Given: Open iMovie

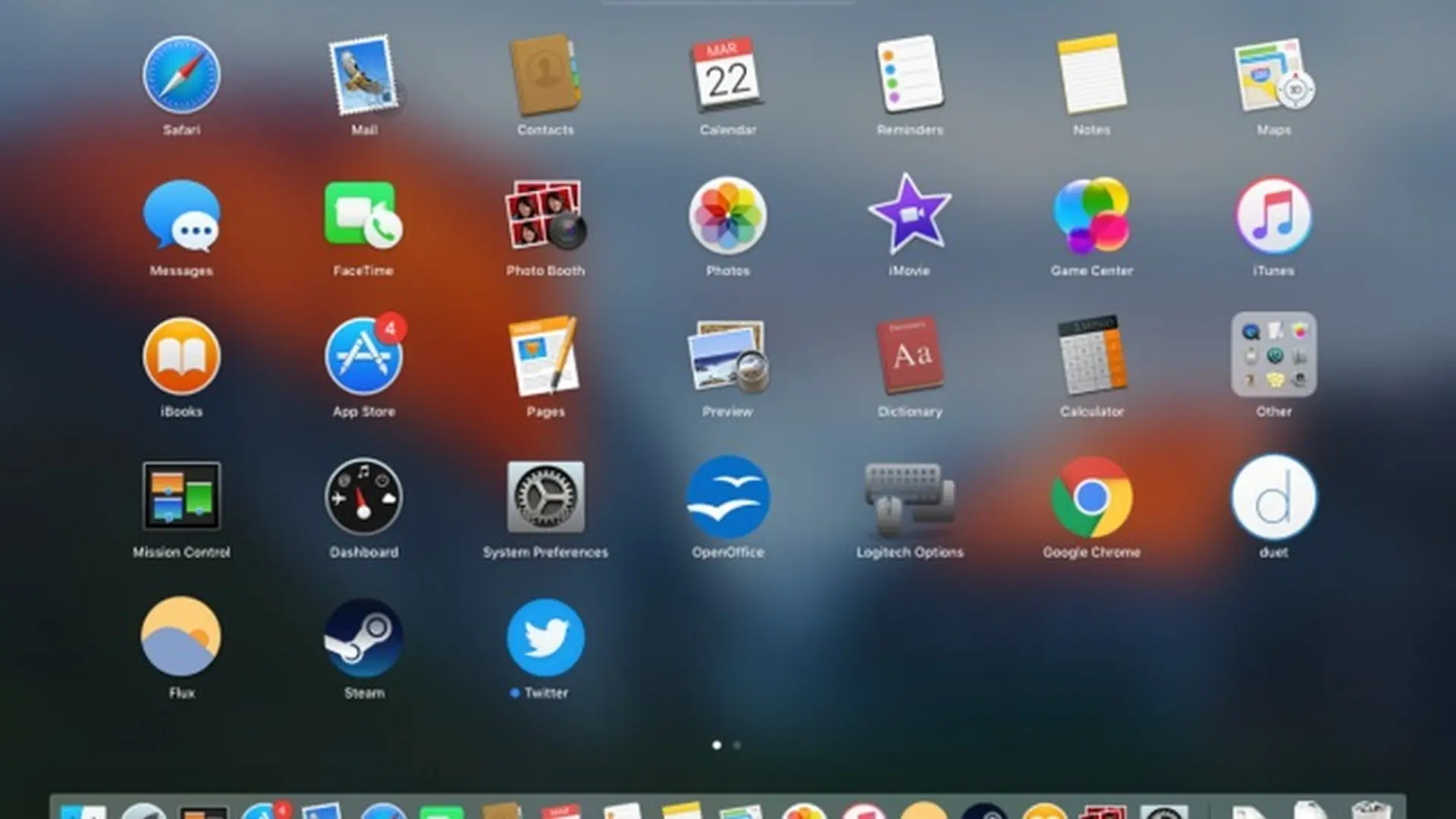Looking at the screenshot, I should (909, 215).
